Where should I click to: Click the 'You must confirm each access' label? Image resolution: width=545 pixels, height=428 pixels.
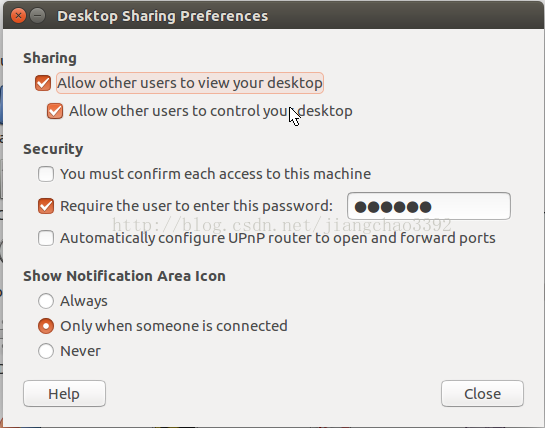(215, 174)
